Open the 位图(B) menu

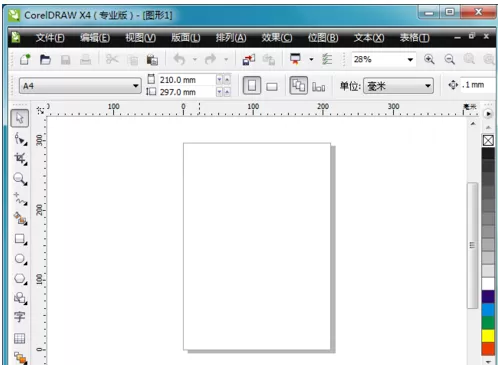(323, 38)
